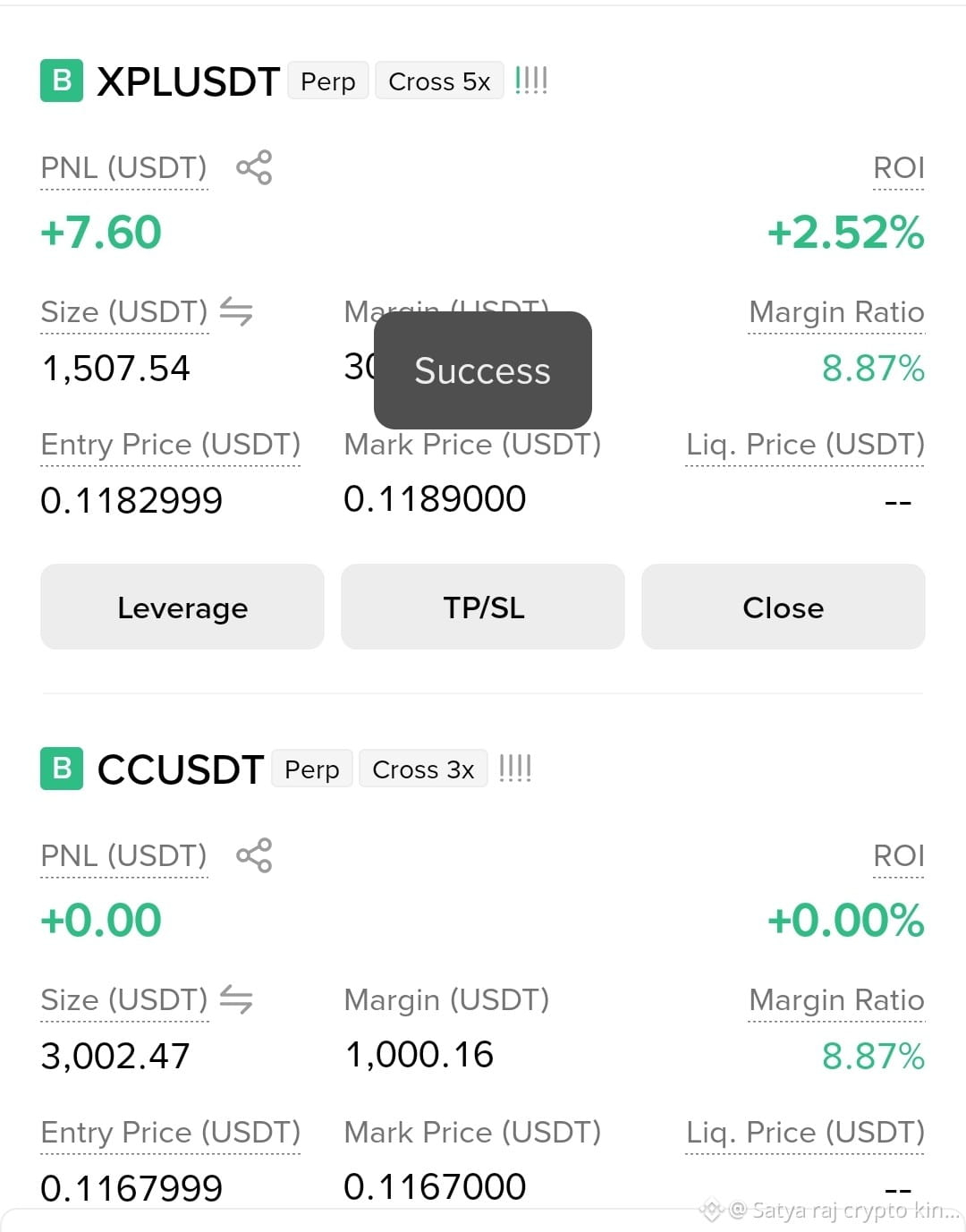Open Cross 5x margin mode selector
The width and height of the screenshot is (966, 1232).
point(439,81)
